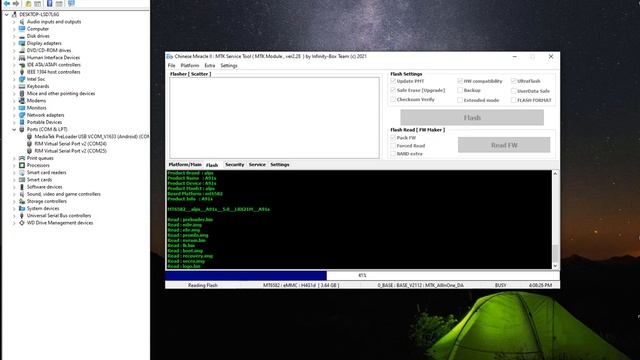Enable the Backup checkbox
This screenshot has height=360, width=640.
click(460, 90)
